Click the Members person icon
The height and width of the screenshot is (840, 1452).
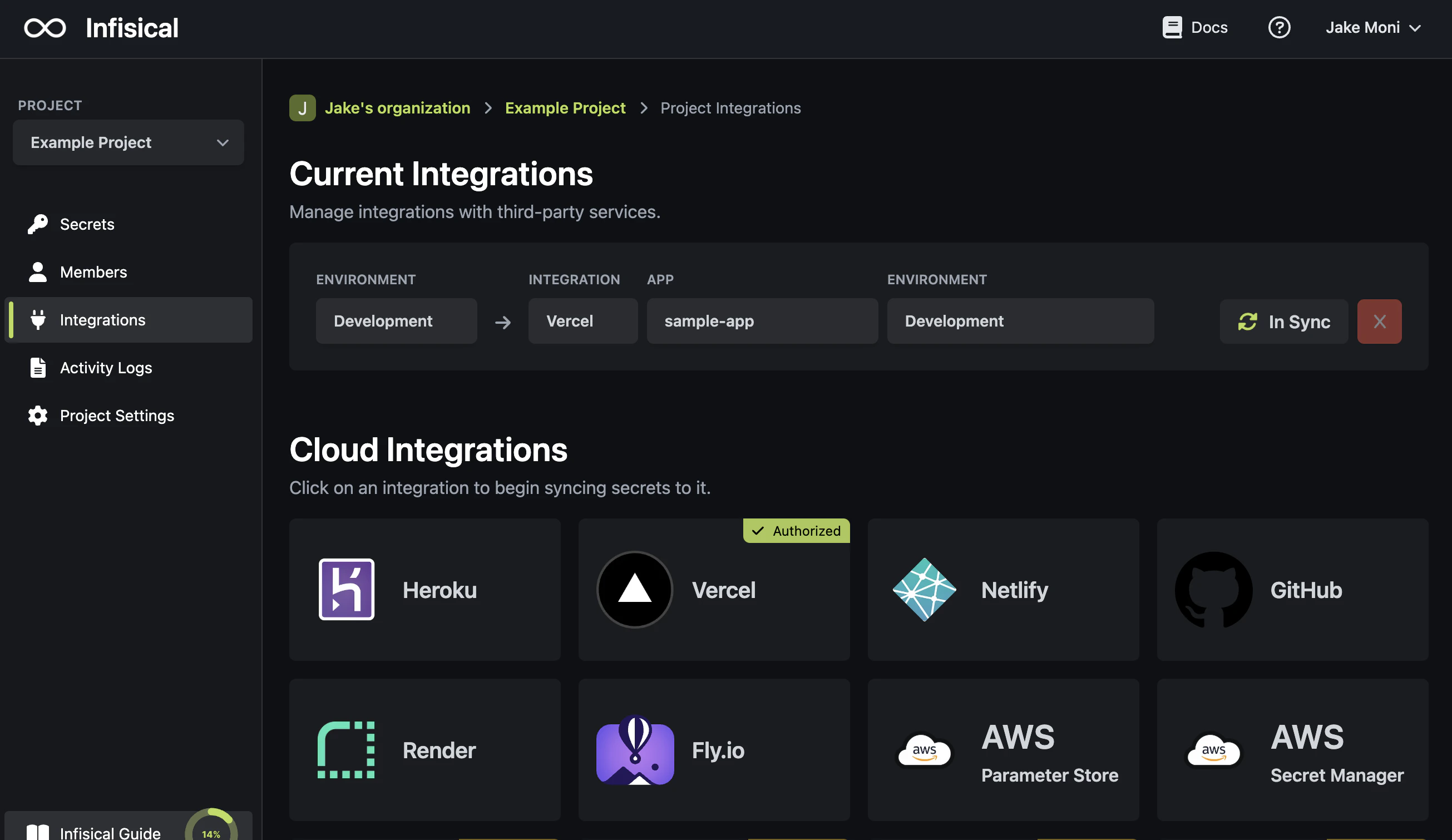[38, 272]
